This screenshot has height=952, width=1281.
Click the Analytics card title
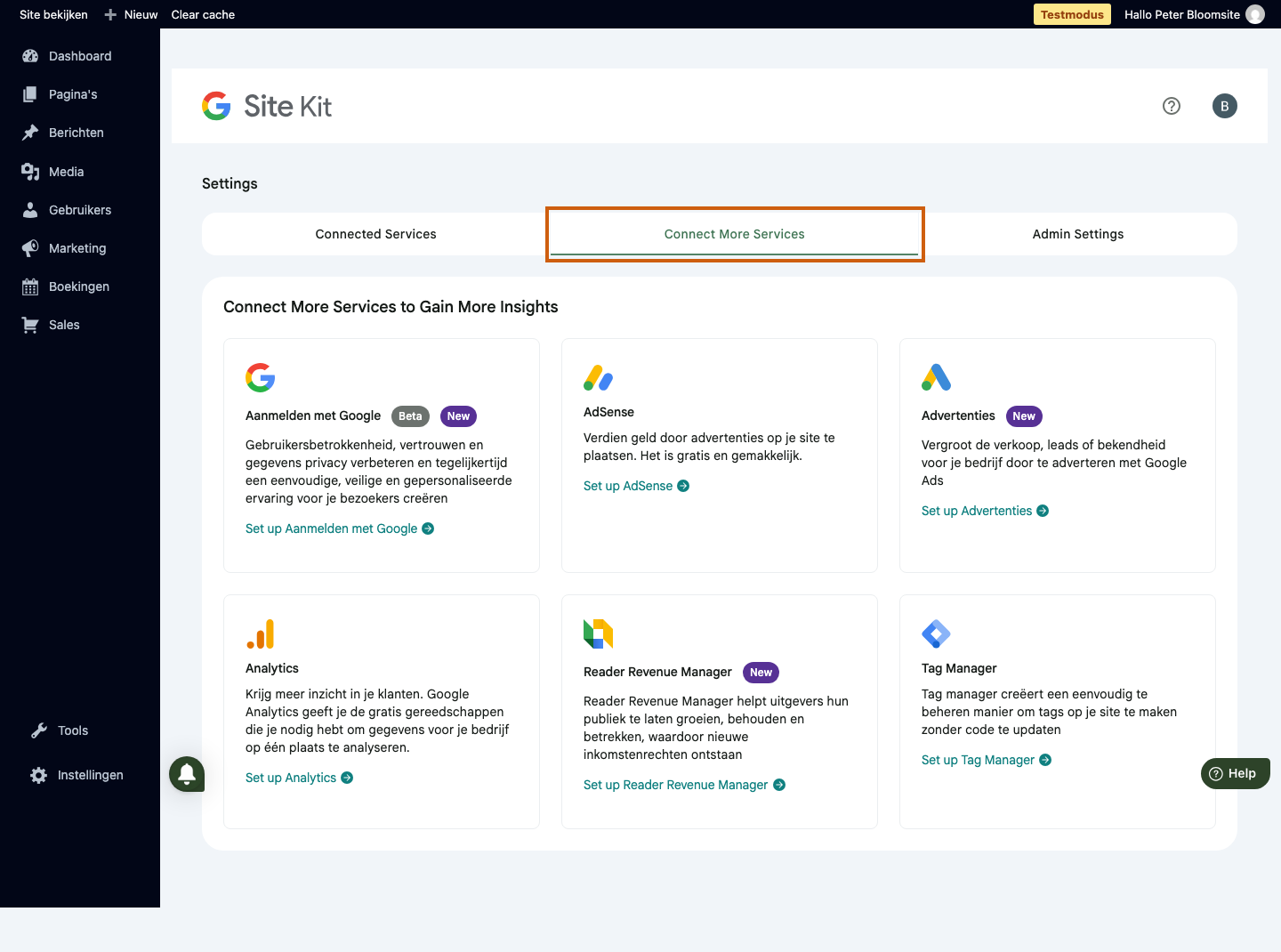272,668
